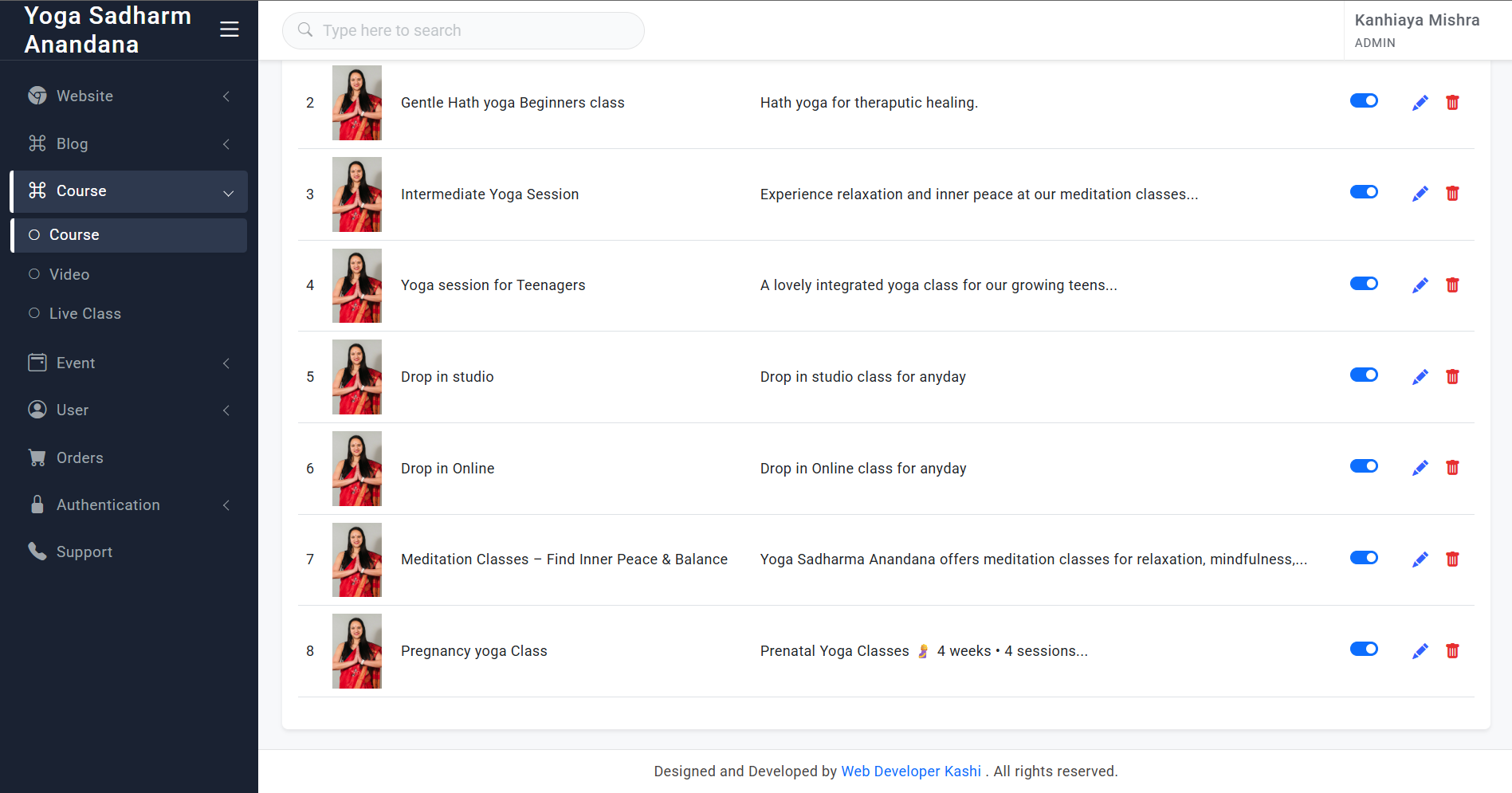This screenshot has width=1512, height=793.
Task: Delete the Pregnancy yoga Class entry
Action: (x=1452, y=651)
